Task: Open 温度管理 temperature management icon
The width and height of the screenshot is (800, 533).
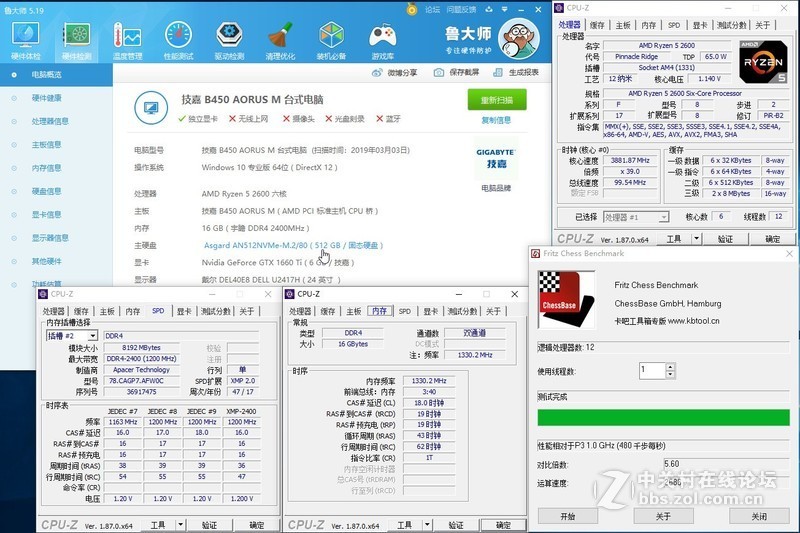Action: 128,40
